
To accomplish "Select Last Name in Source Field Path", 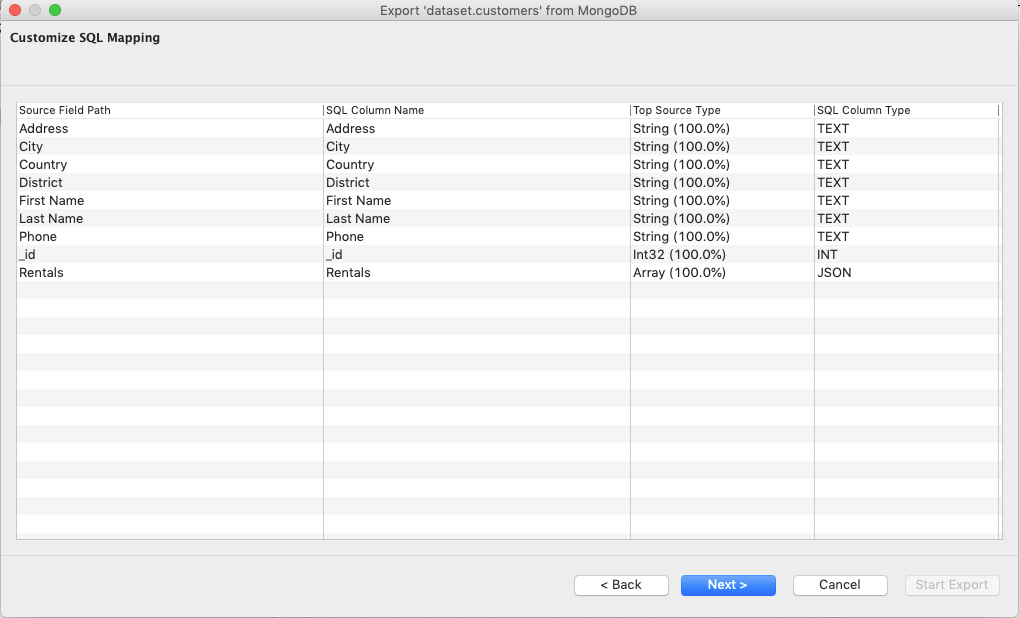I will point(170,219).
